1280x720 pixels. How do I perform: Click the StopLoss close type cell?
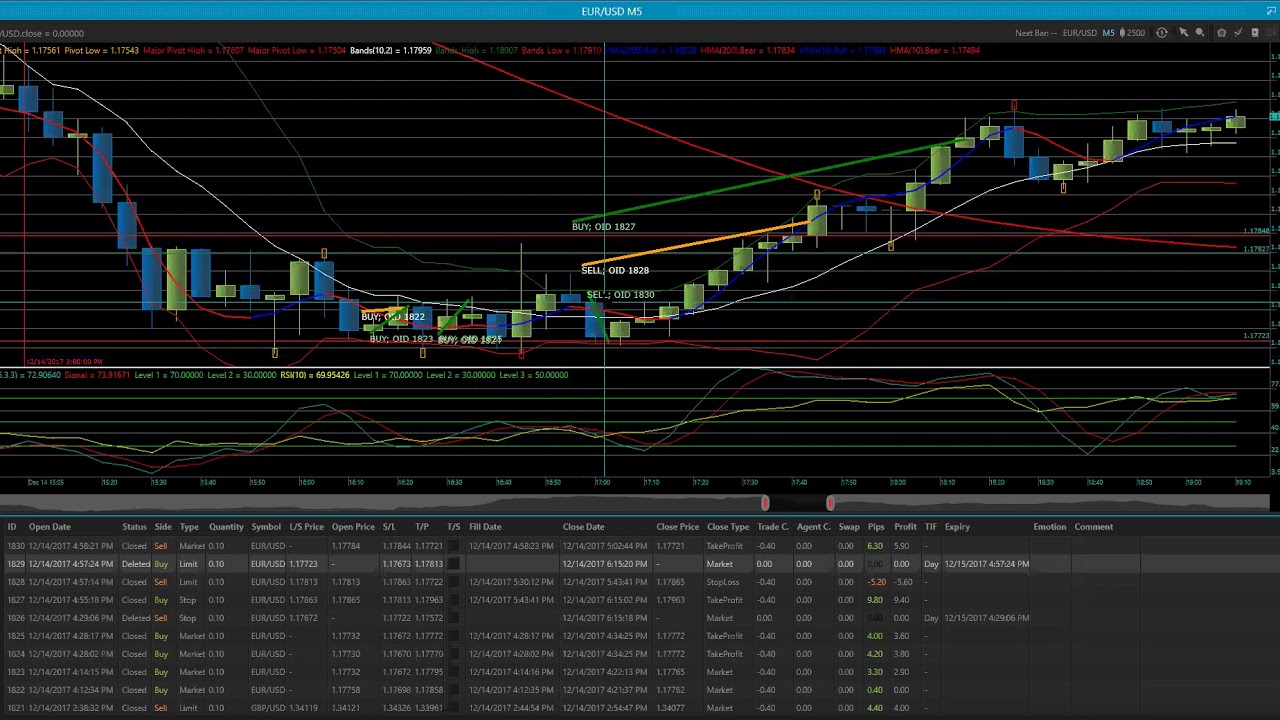point(723,582)
